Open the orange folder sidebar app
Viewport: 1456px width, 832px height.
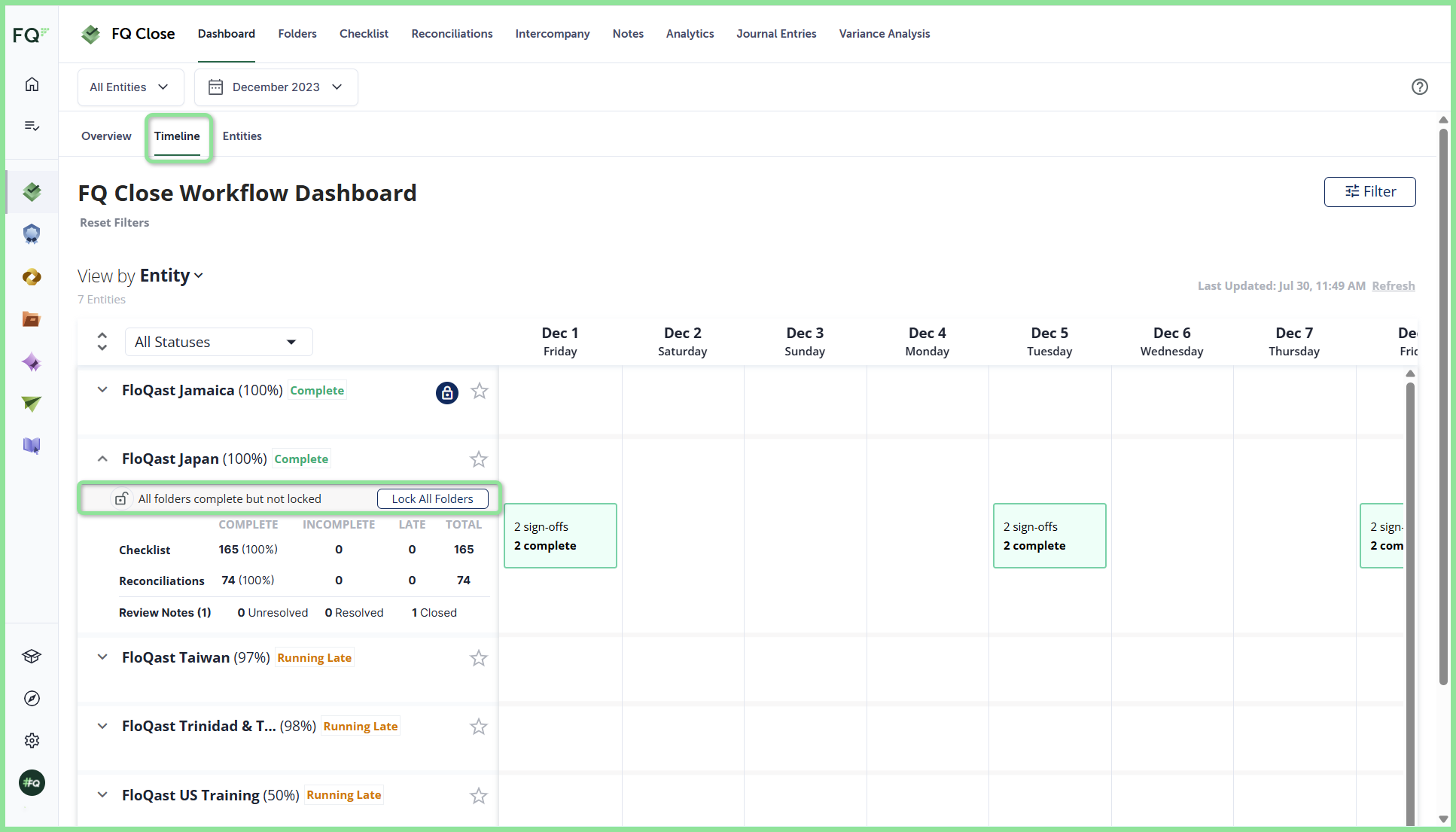pos(32,319)
